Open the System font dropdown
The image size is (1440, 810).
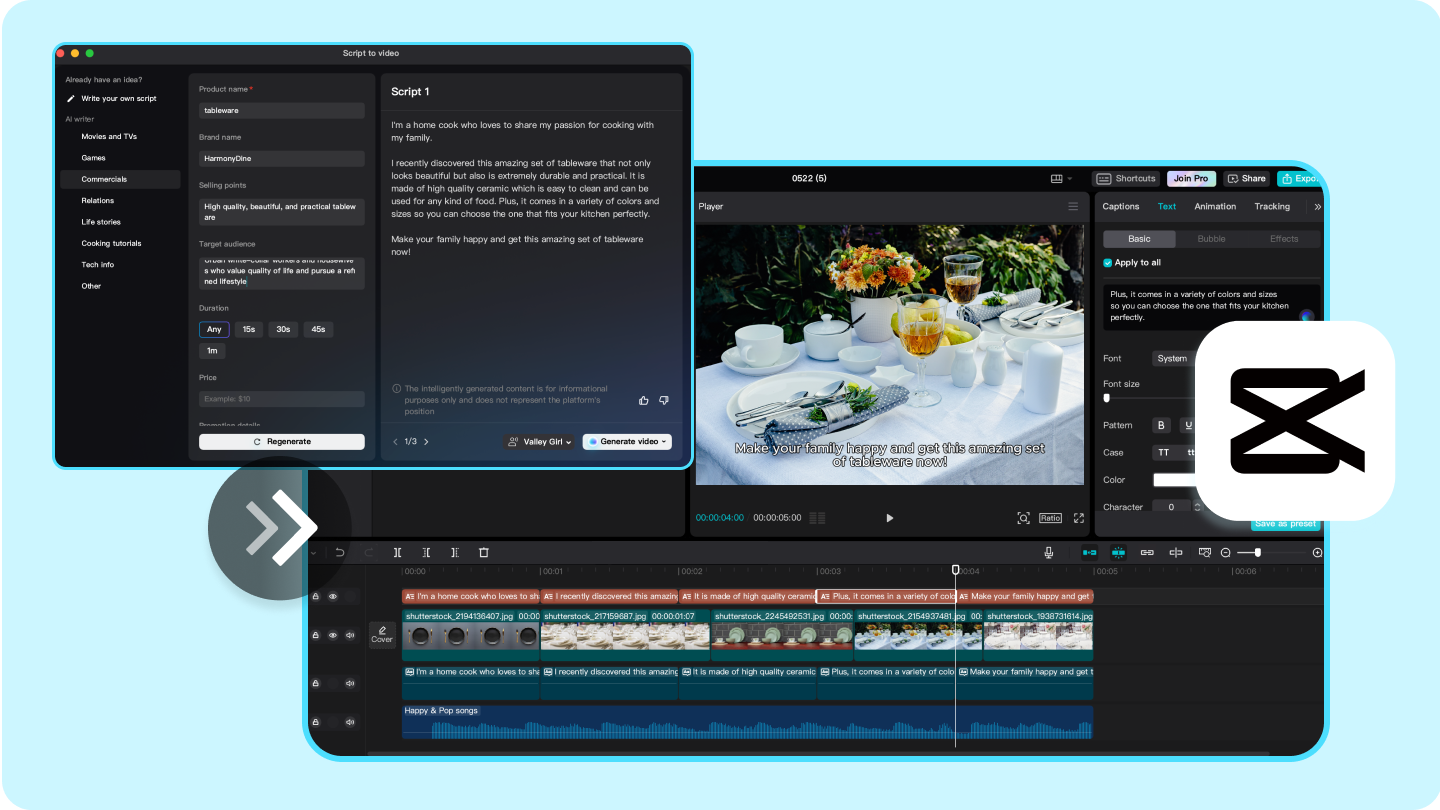coord(1175,358)
